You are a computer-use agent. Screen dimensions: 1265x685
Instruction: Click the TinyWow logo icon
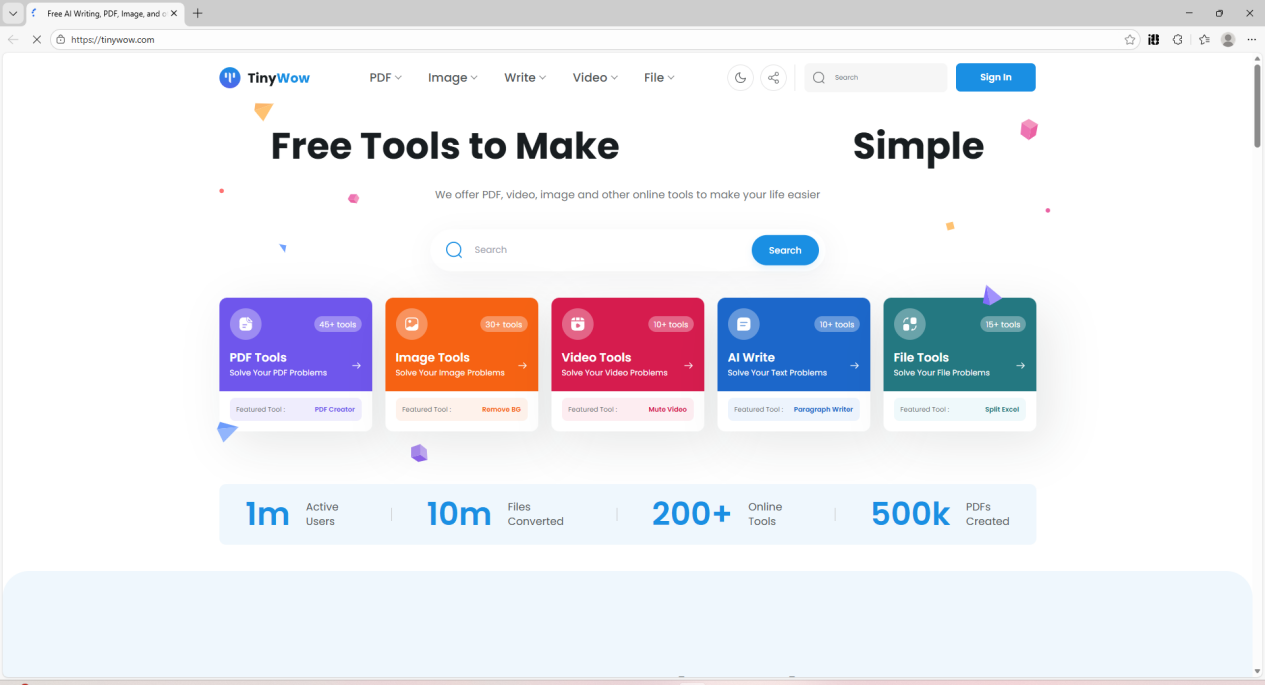[x=230, y=77]
